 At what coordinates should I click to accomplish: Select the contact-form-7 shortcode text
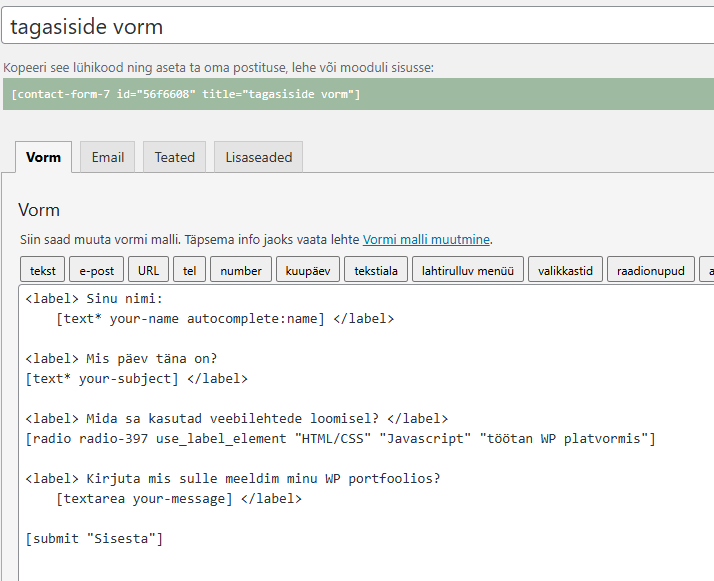click(x=186, y=94)
